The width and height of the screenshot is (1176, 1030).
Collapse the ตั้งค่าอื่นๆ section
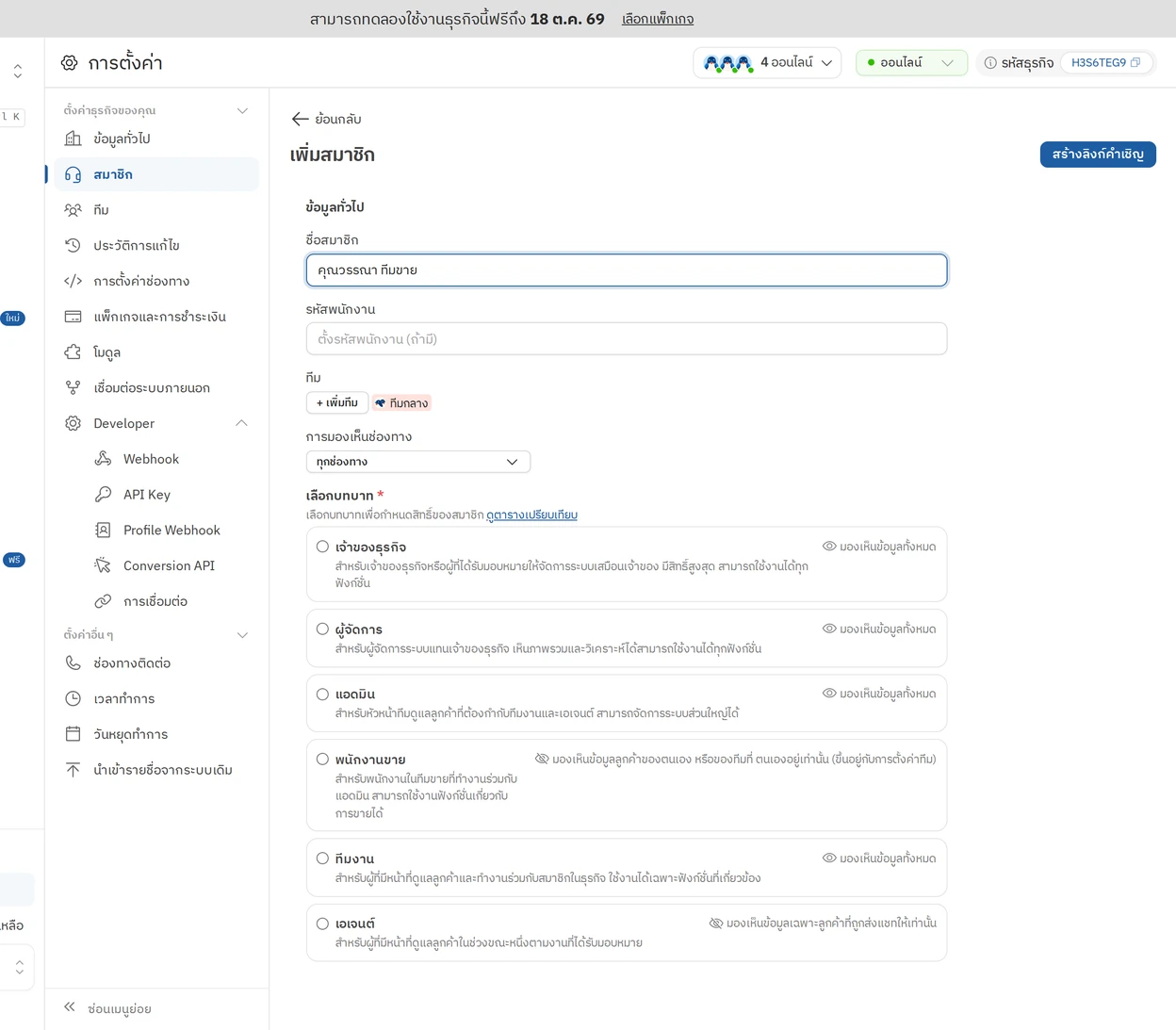(242, 635)
